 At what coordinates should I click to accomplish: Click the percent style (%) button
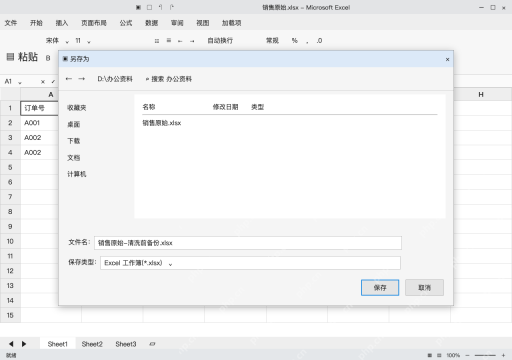pyautogui.click(x=295, y=41)
